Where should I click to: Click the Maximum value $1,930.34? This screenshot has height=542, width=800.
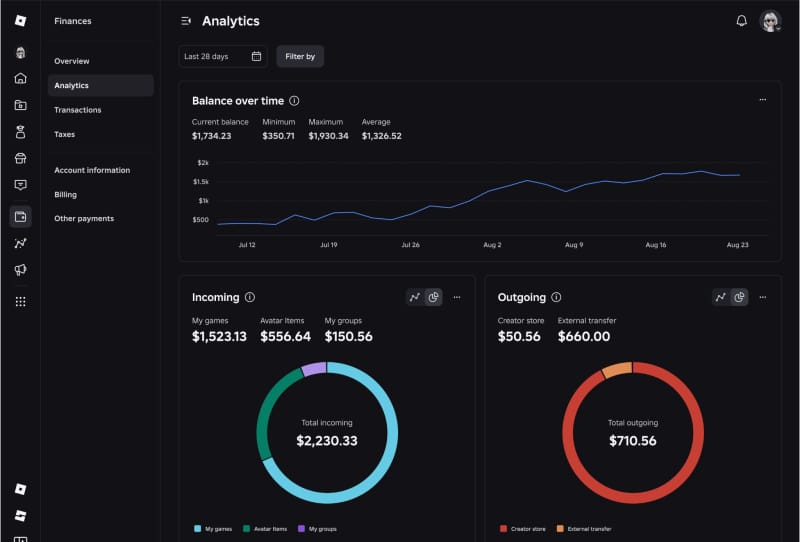tap(328, 136)
